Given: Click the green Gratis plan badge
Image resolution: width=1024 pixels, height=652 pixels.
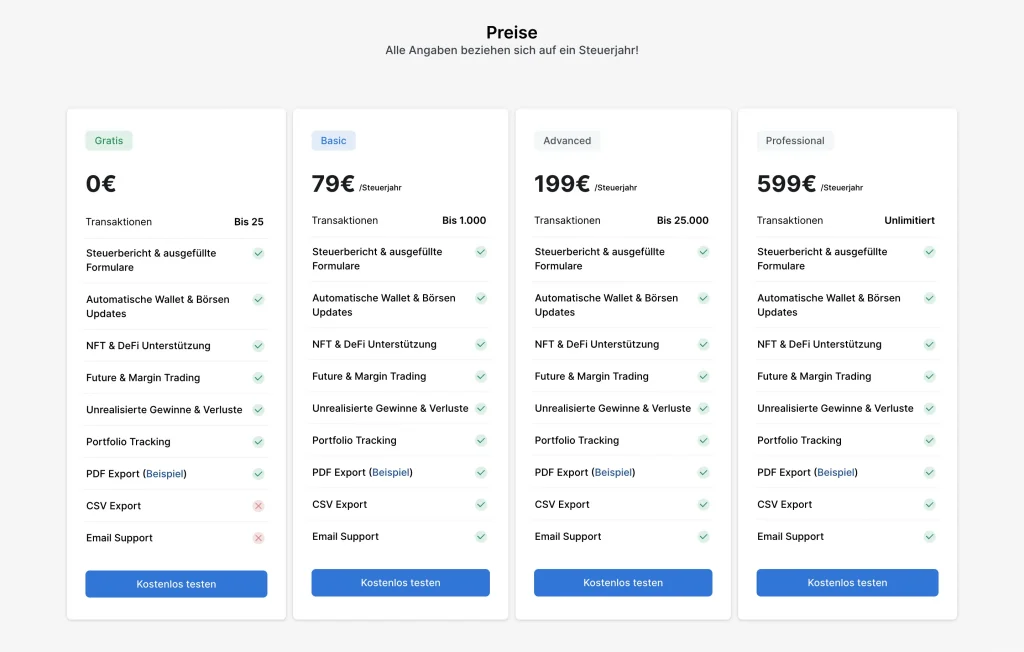Looking at the screenshot, I should [109, 141].
